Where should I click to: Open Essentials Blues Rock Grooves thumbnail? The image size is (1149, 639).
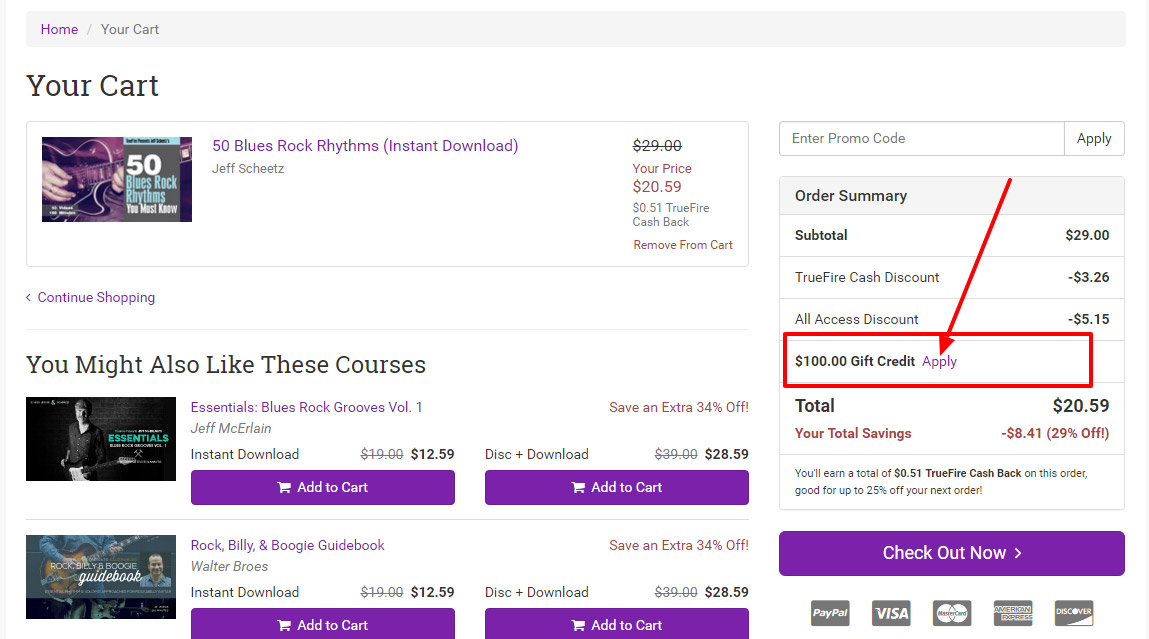[101, 439]
